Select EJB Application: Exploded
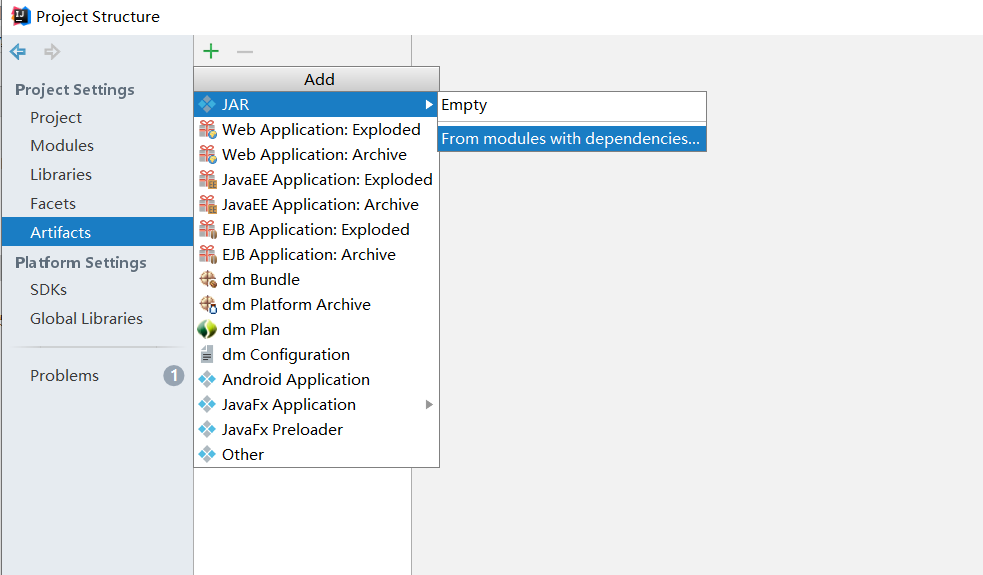 click(x=317, y=229)
